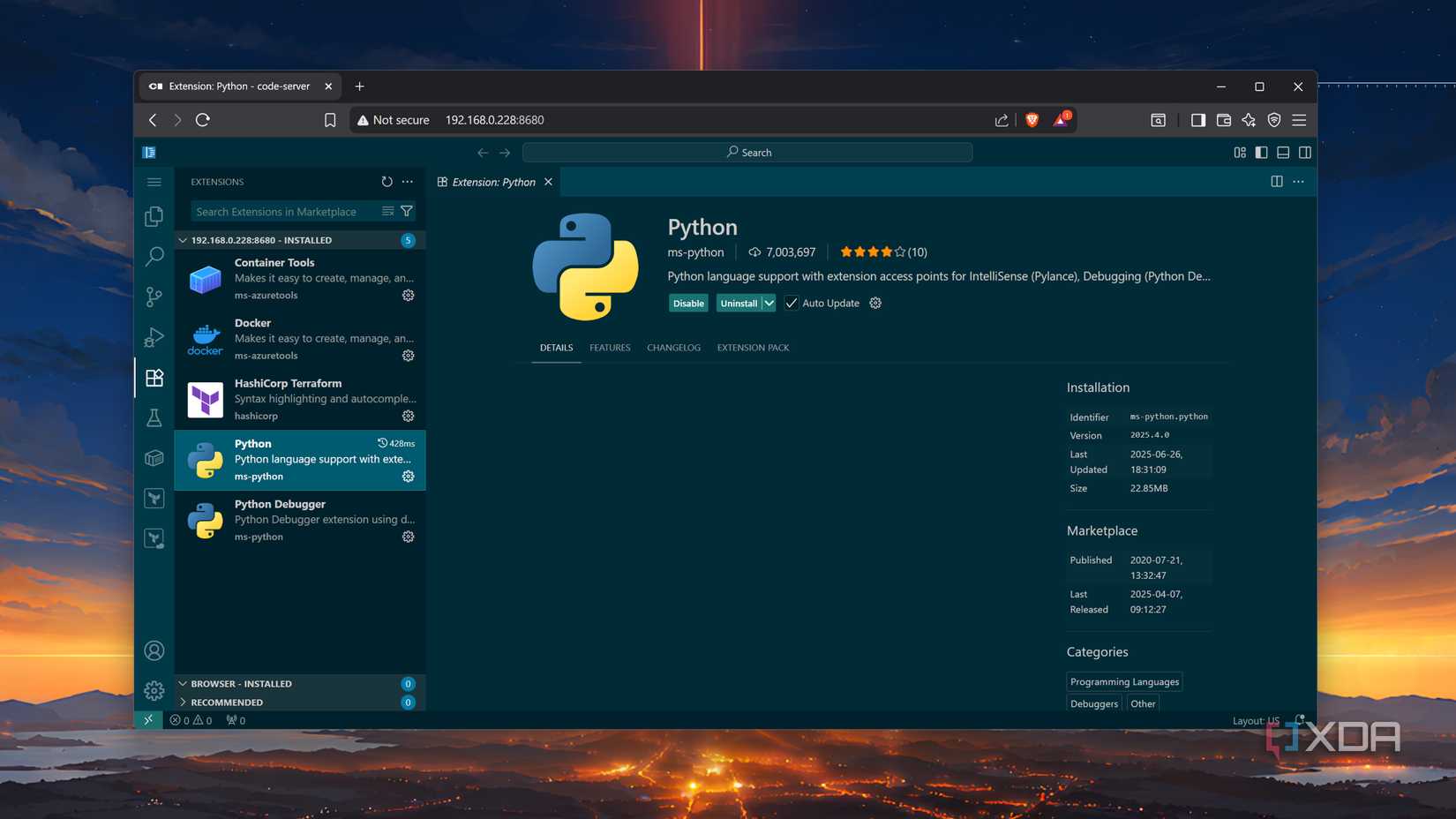Open the Run and Debug view
The width and height of the screenshot is (1456, 819).
(x=154, y=337)
